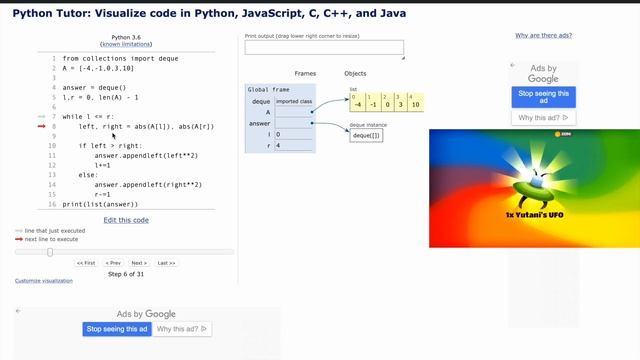
Task: Click code line 'answer.appendleft(left**2)'
Action: coord(146,156)
